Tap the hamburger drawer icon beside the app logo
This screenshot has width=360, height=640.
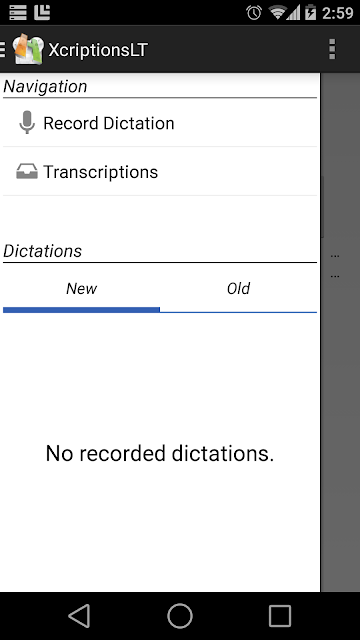tap(2, 49)
